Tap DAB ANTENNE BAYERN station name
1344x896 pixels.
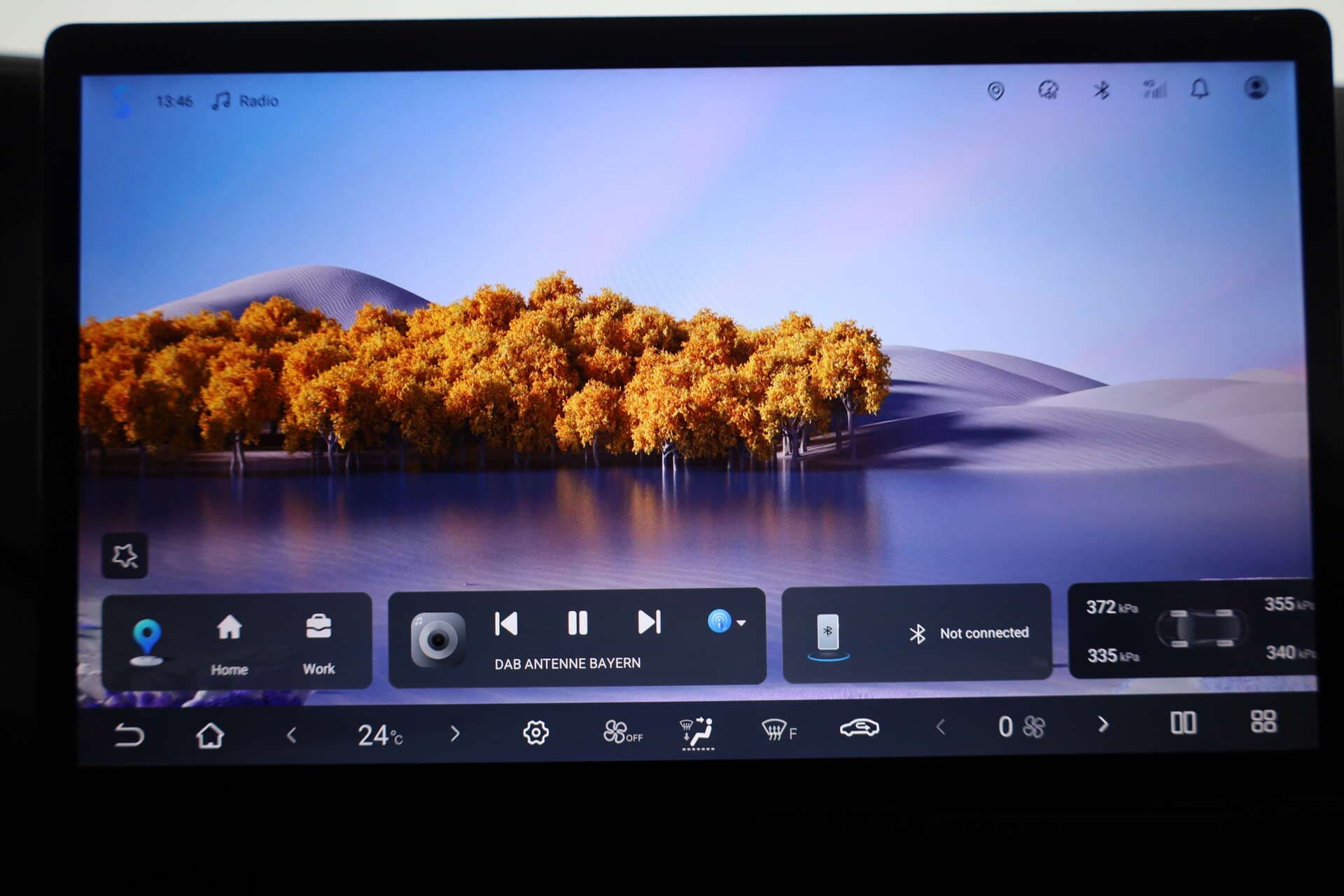click(x=568, y=664)
